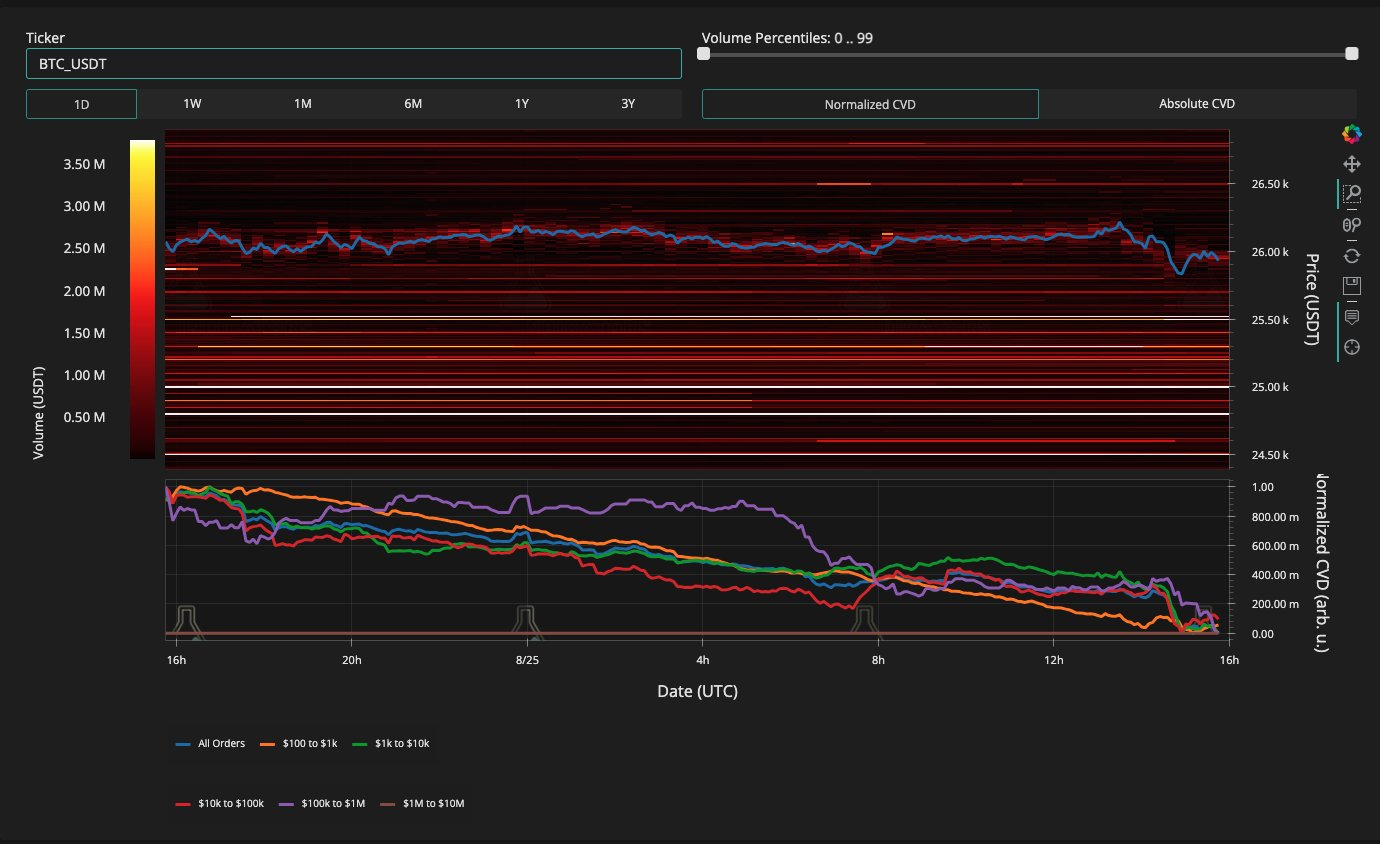Click the Bokeh logo icon
This screenshot has height=844, width=1380.
pos(1352,133)
